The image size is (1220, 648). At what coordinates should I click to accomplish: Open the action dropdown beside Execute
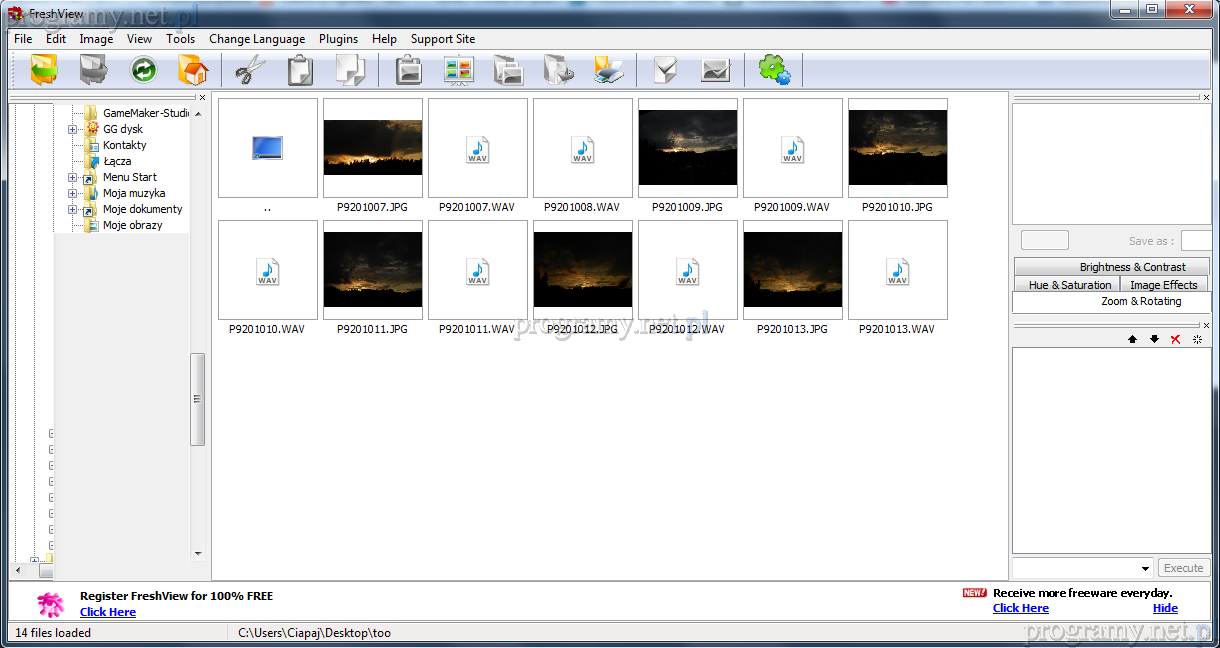click(x=1146, y=568)
